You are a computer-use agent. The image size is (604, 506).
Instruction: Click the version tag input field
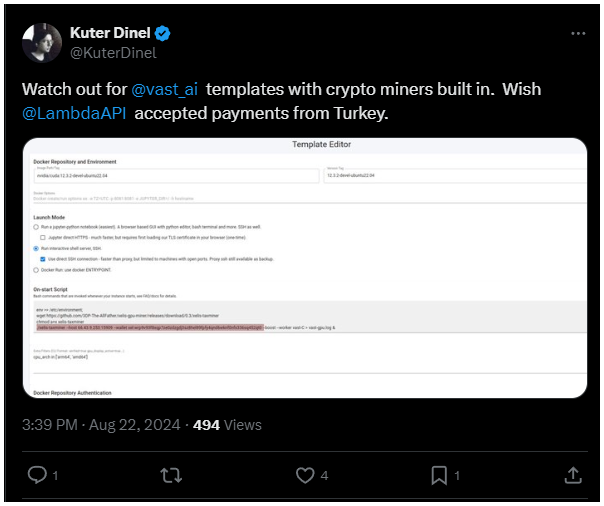click(455, 175)
